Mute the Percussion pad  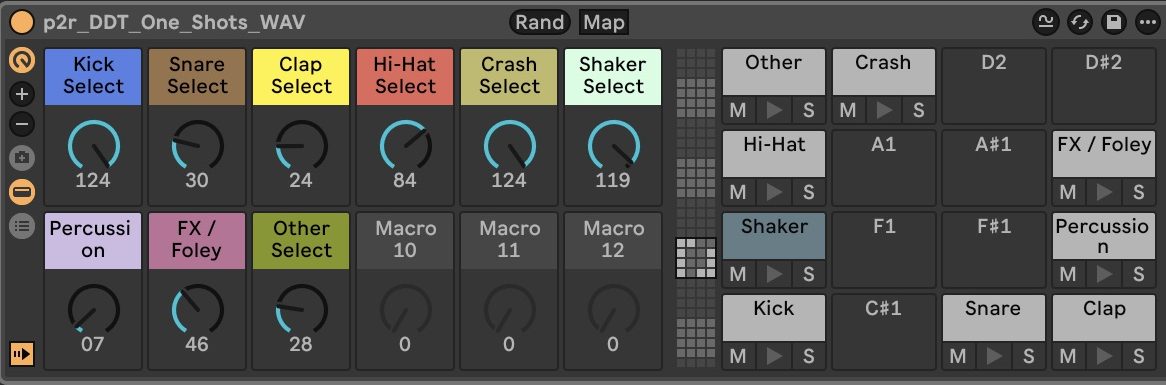pos(1068,274)
